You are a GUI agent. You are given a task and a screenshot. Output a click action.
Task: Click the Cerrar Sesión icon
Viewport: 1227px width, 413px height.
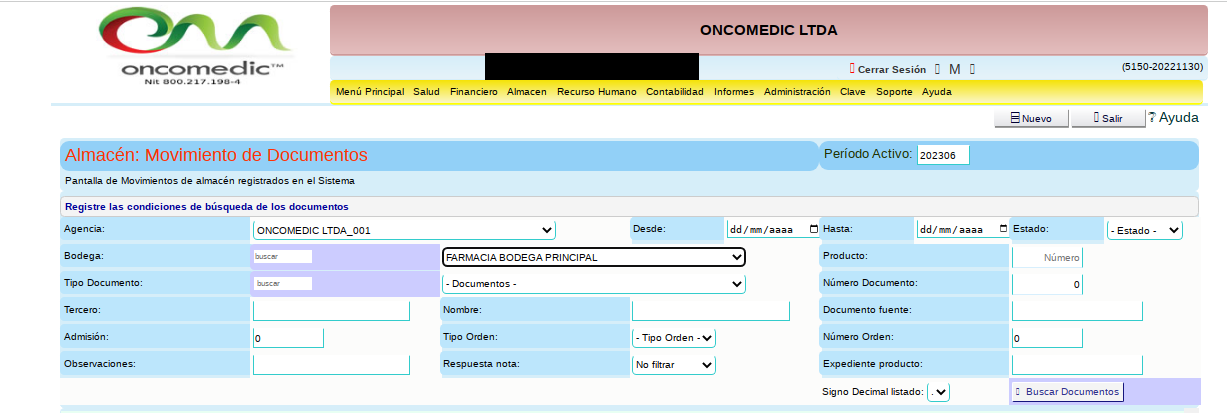(852, 69)
